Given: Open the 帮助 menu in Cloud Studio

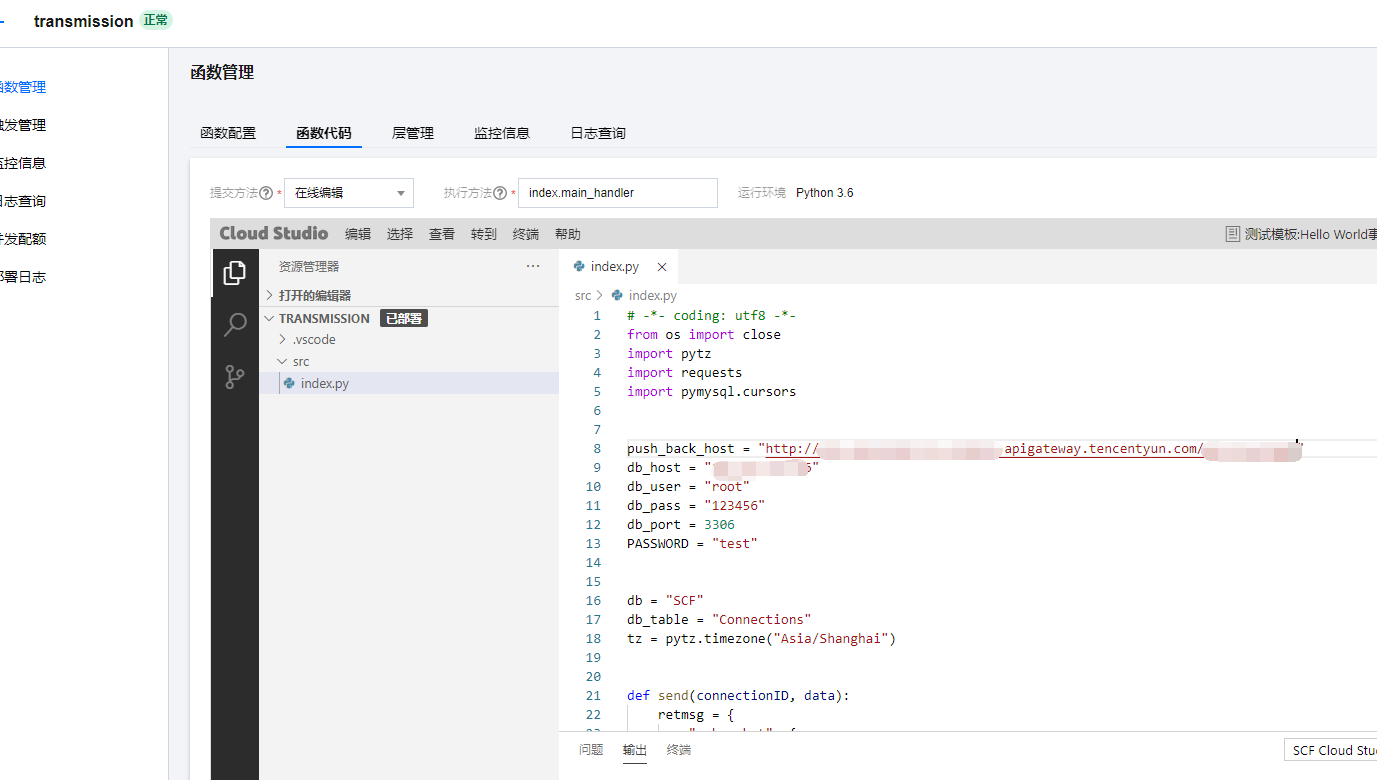Looking at the screenshot, I should [568, 234].
